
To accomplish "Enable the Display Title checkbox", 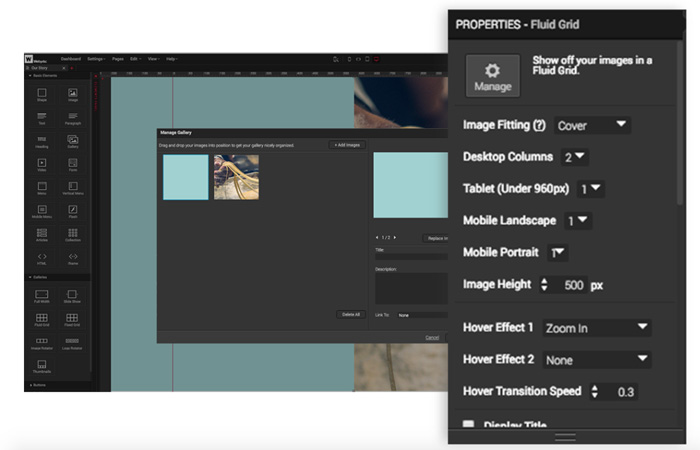I will pos(468,426).
